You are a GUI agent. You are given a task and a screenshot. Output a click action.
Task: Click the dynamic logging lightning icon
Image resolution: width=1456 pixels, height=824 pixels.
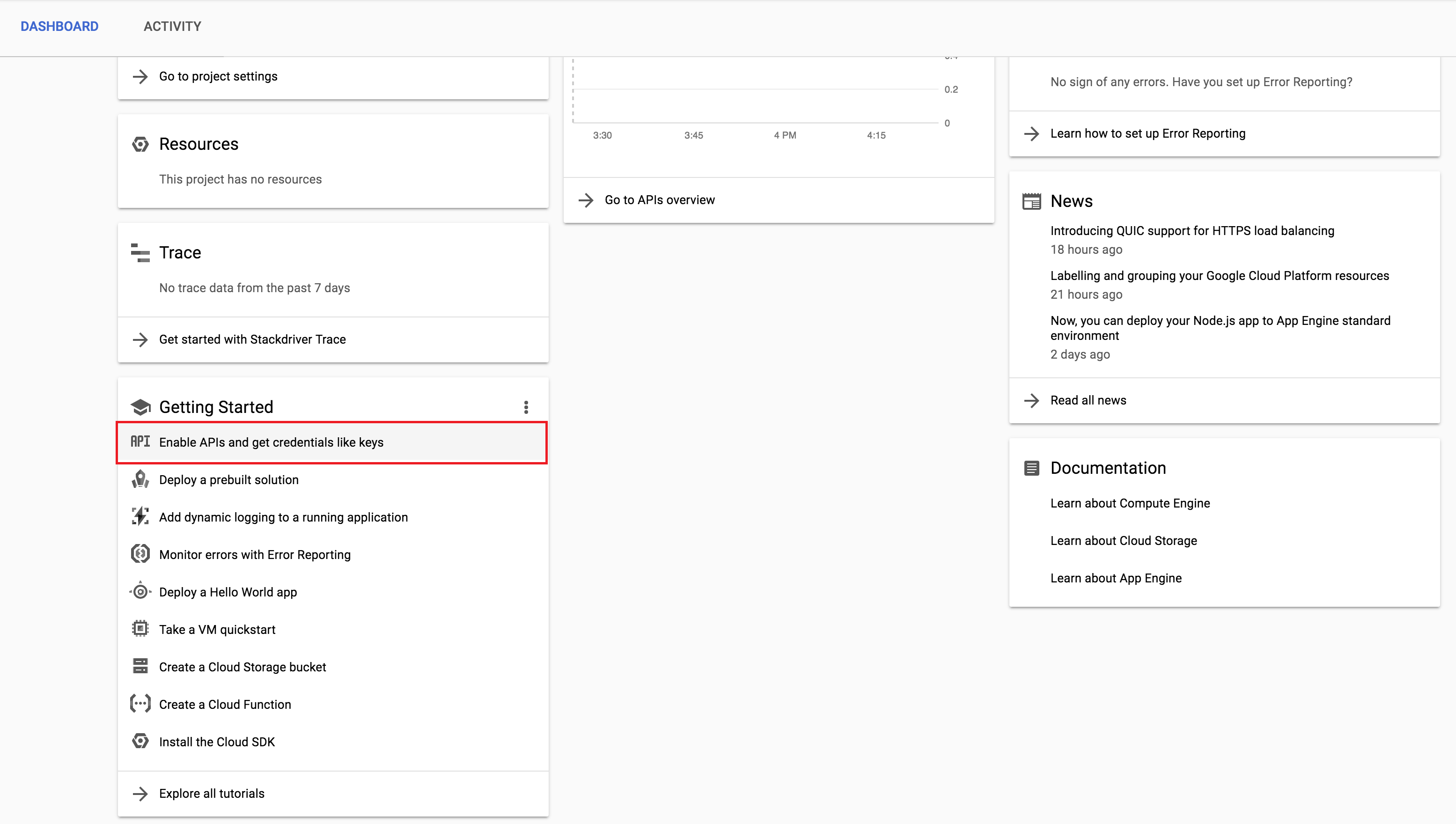(140, 517)
